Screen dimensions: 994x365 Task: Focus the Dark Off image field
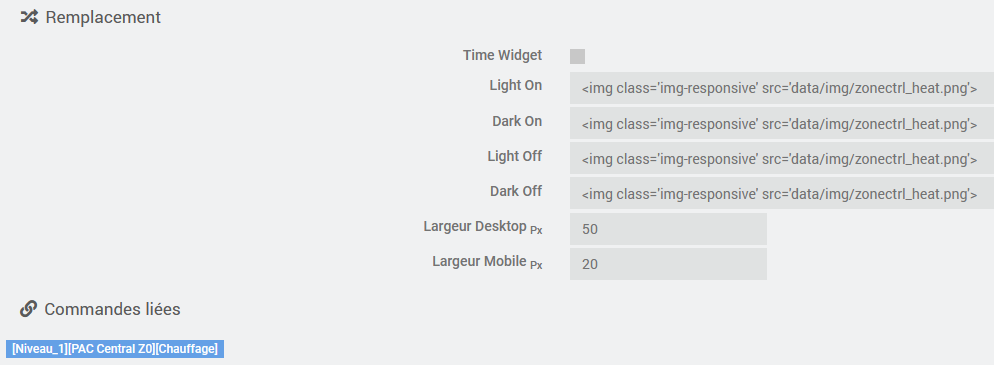tap(782, 194)
